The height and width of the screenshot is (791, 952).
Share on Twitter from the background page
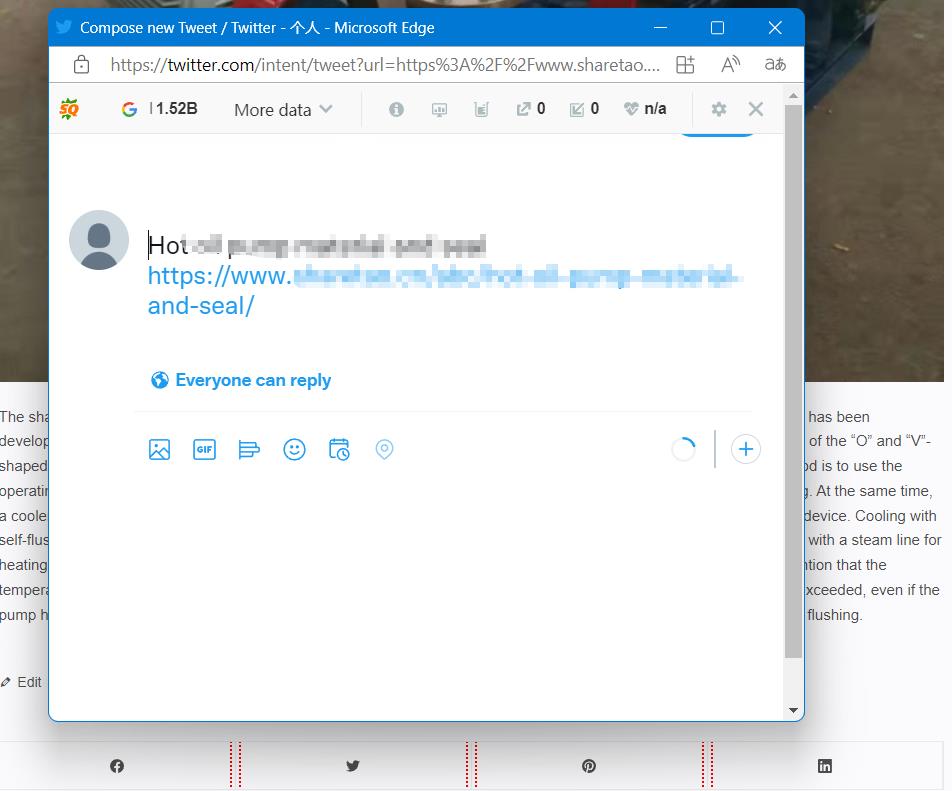pos(353,766)
